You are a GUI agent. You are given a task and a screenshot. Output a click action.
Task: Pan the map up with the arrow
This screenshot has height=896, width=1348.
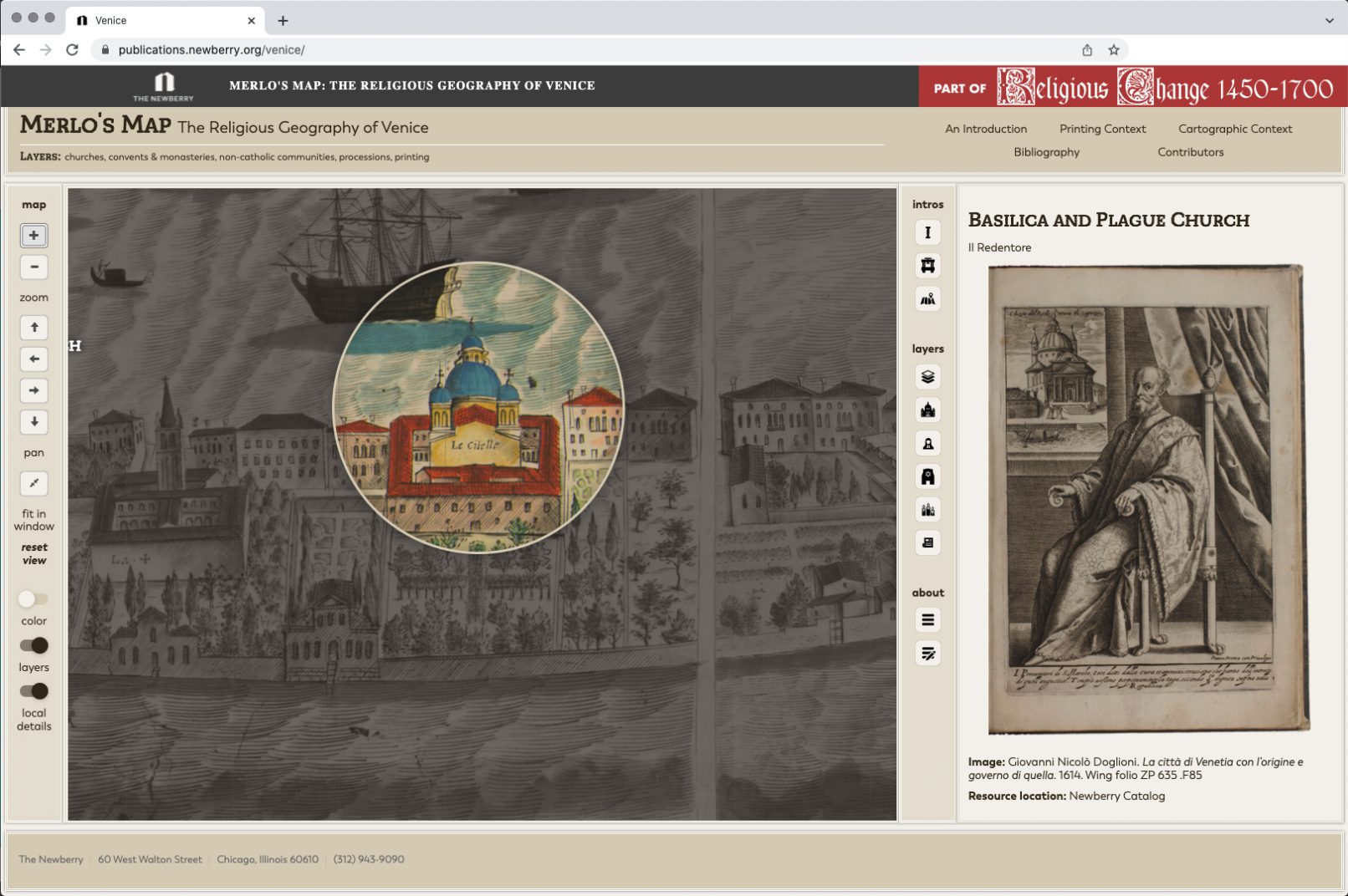(x=34, y=328)
